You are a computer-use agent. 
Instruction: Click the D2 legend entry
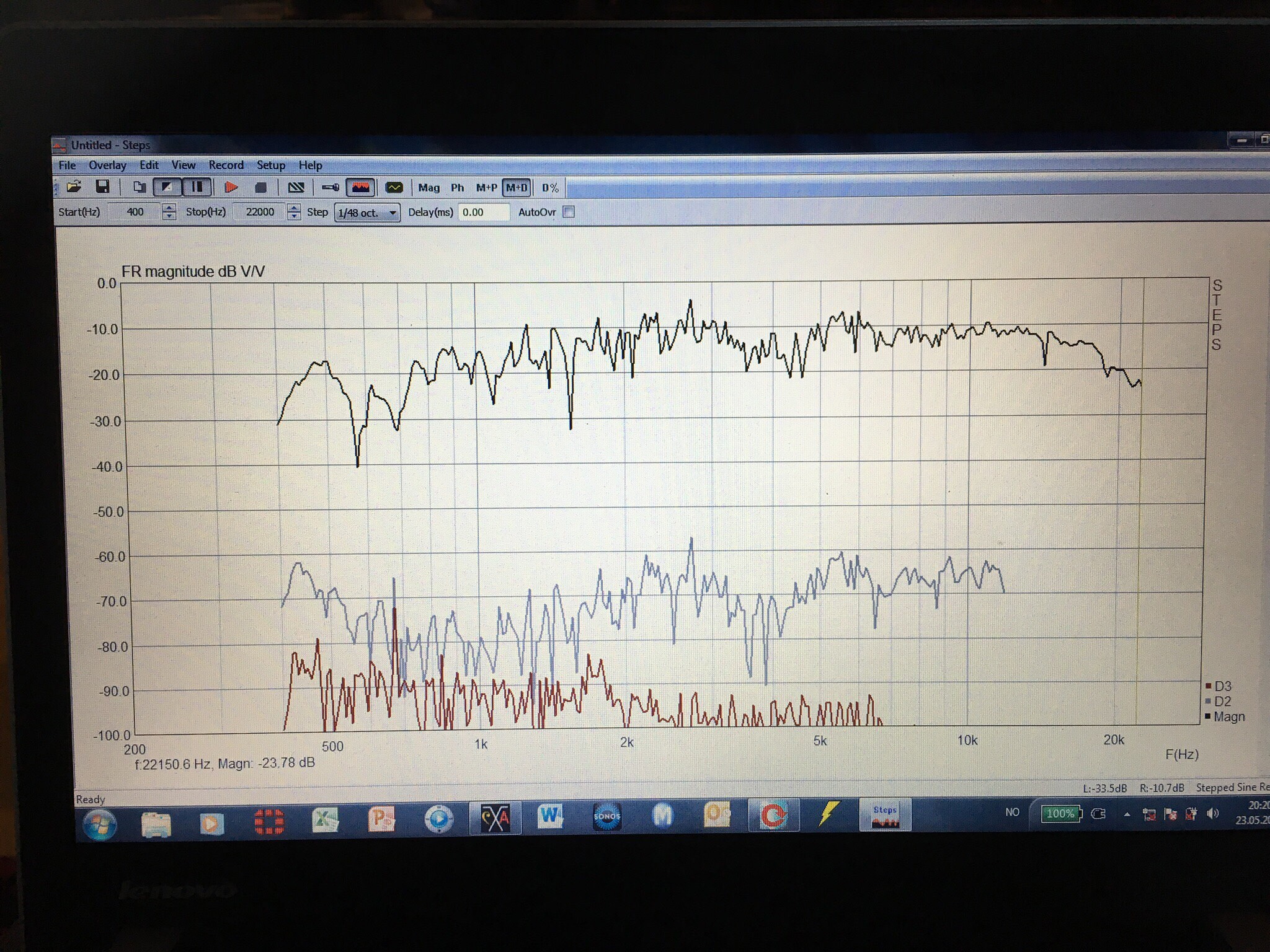(1219, 701)
